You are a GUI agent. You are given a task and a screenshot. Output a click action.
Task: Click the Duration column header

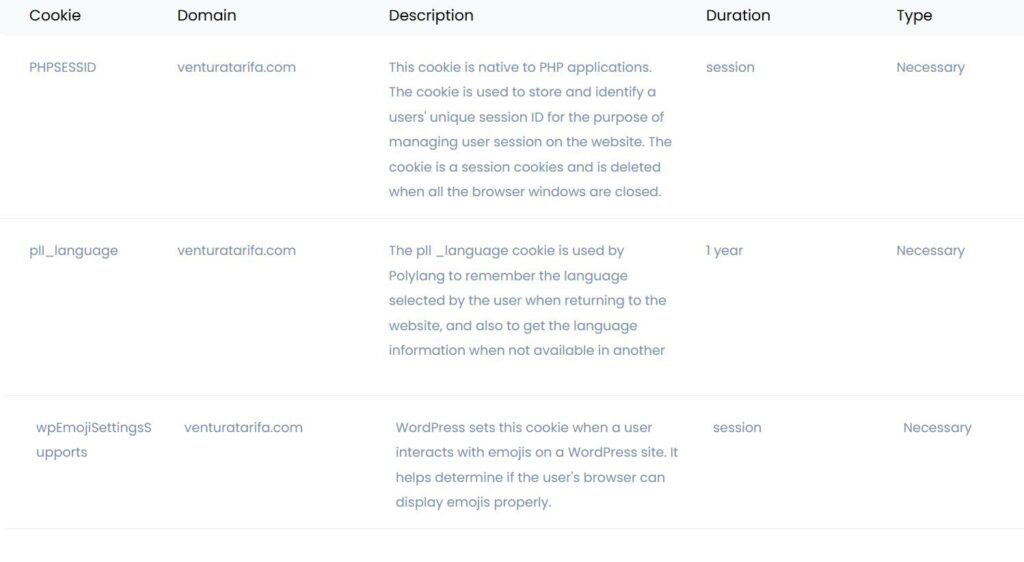click(x=738, y=15)
